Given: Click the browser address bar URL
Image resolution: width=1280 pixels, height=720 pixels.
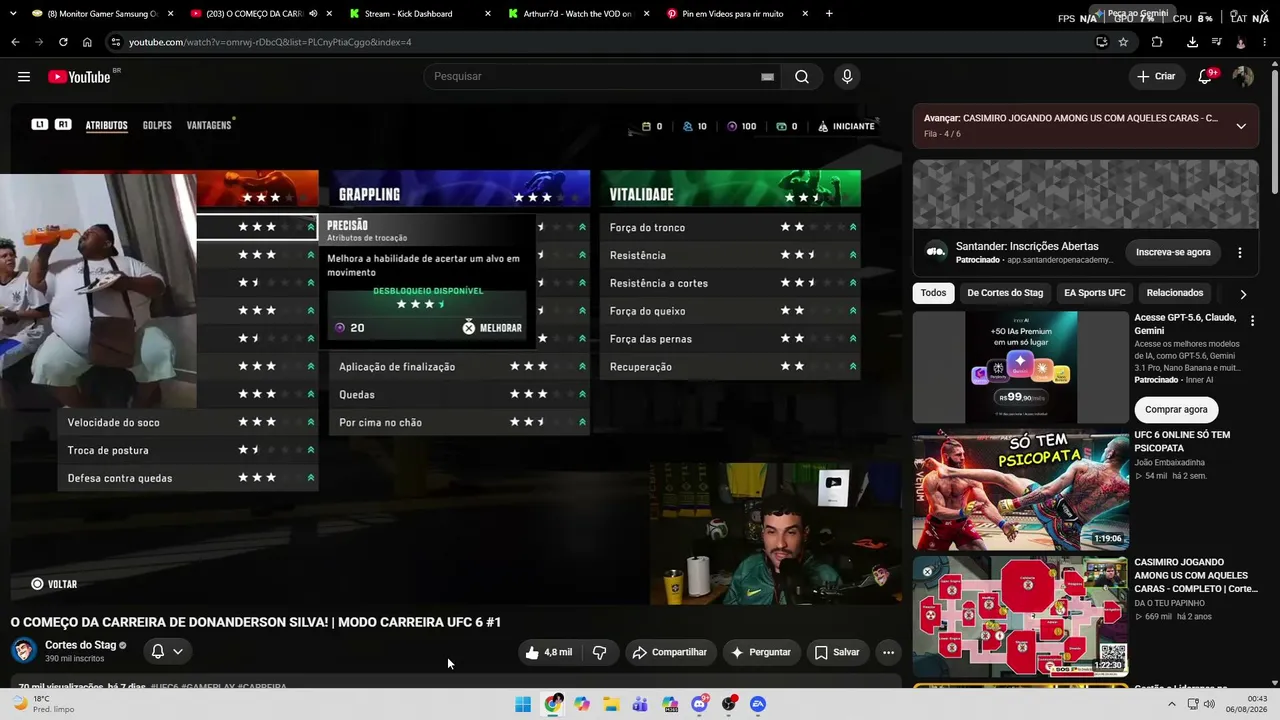Looking at the screenshot, I should (x=270, y=42).
